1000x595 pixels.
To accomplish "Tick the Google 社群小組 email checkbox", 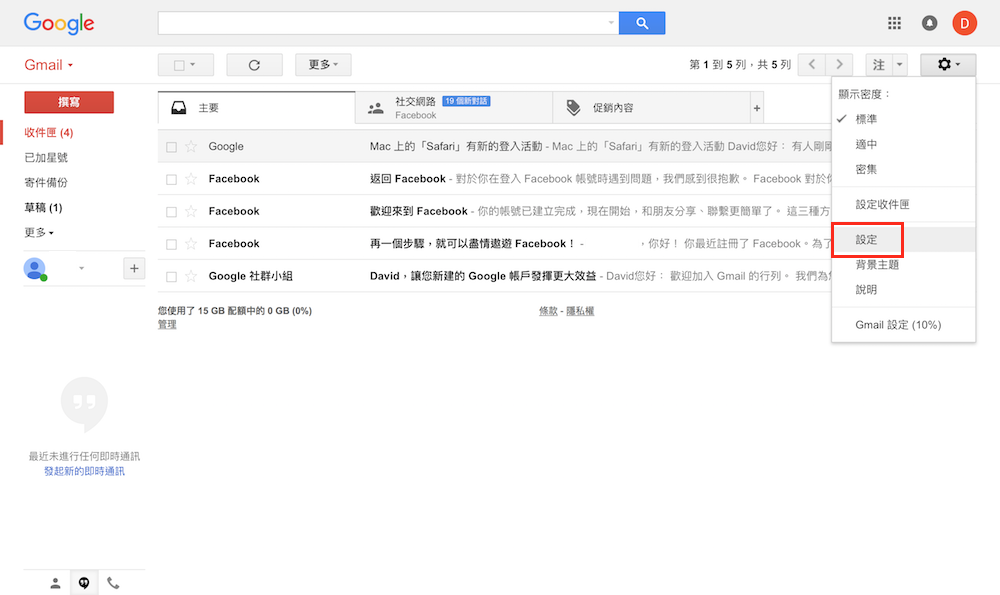I will [x=171, y=276].
